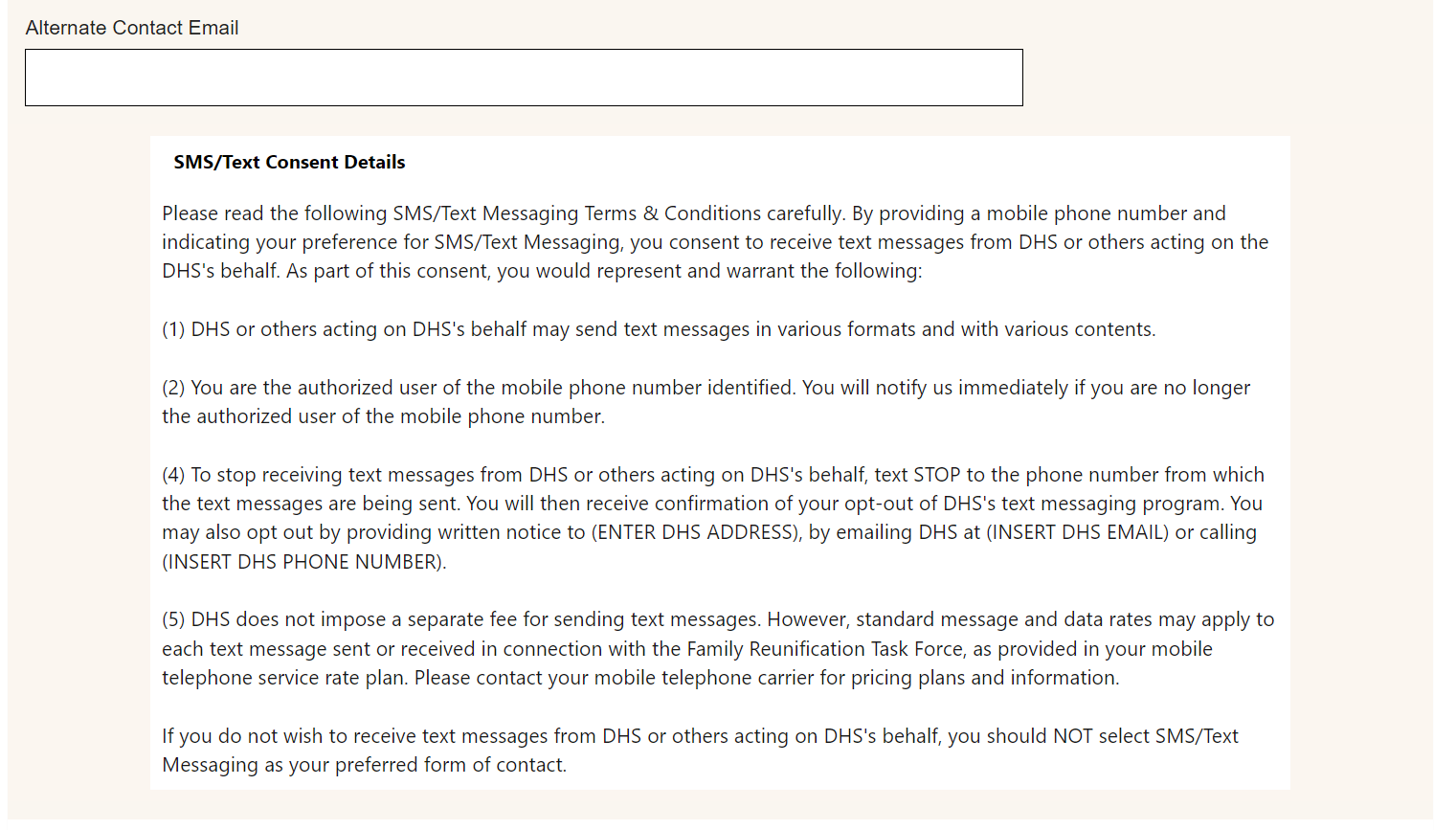Click the "(1)" number marker

pyautogui.click(x=173, y=329)
